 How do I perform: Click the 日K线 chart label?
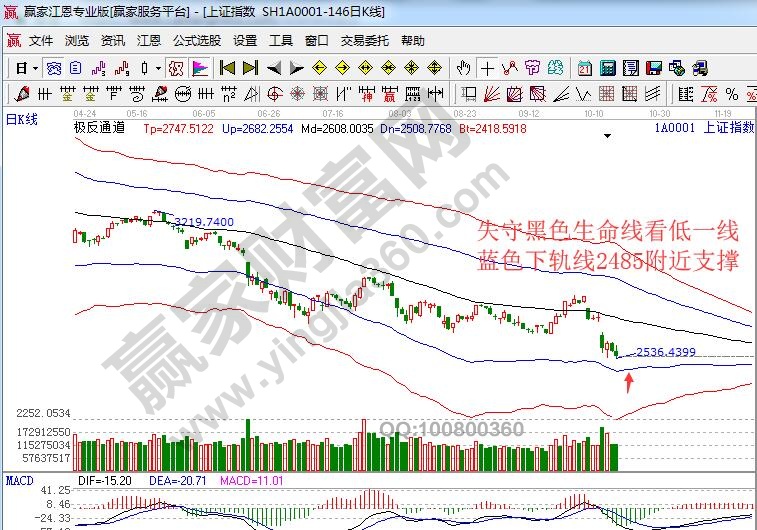[x=22, y=119]
